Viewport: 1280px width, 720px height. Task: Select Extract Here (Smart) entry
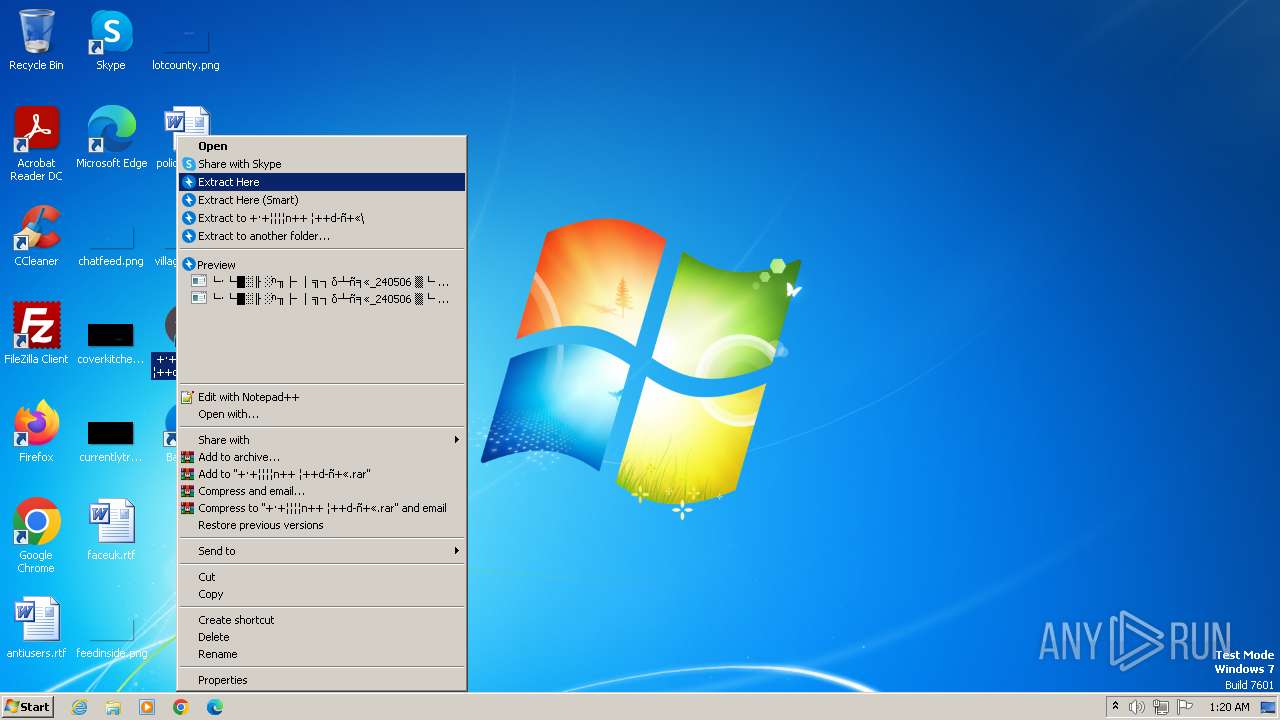322,200
